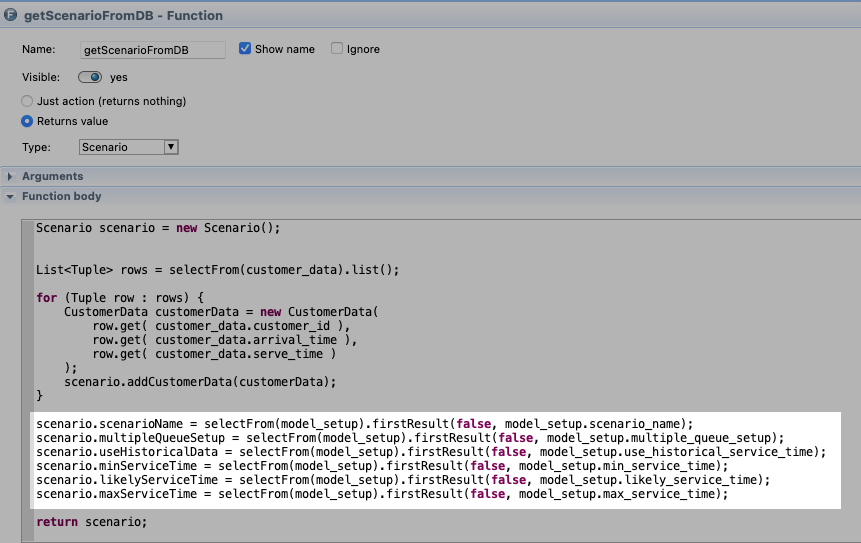Expand the Arguments section
The width and height of the screenshot is (861, 543).
click(9, 176)
